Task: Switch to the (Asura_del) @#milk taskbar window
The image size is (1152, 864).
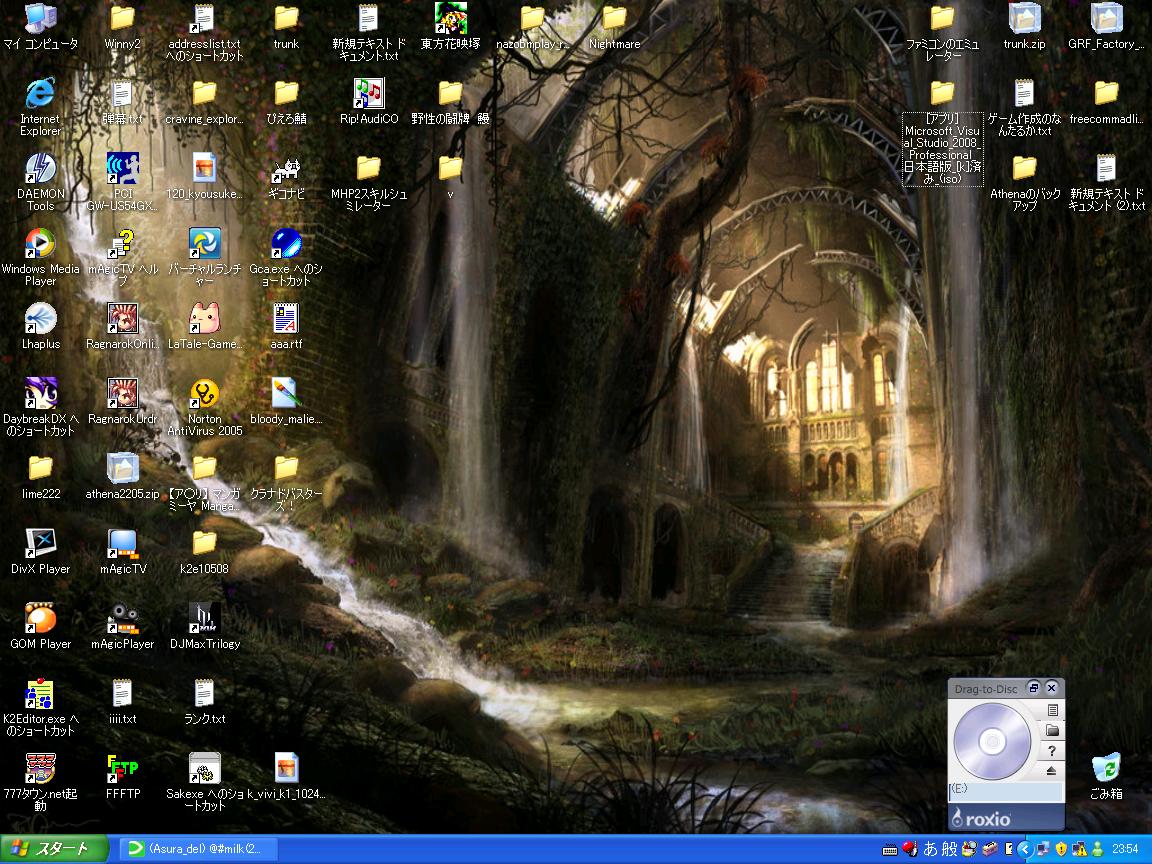Action: point(197,849)
